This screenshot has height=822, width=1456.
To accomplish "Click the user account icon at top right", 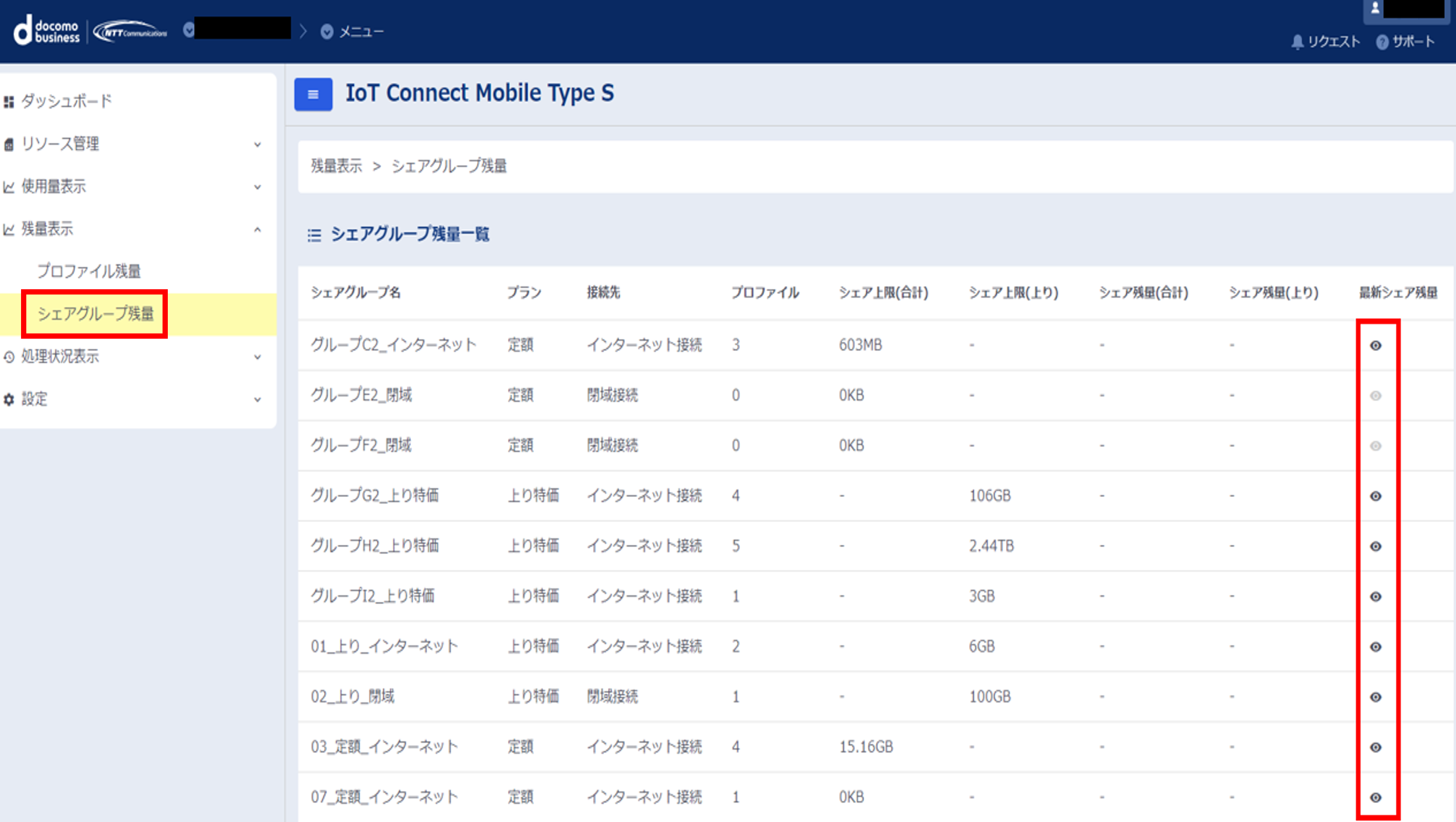I will point(1374,9).
